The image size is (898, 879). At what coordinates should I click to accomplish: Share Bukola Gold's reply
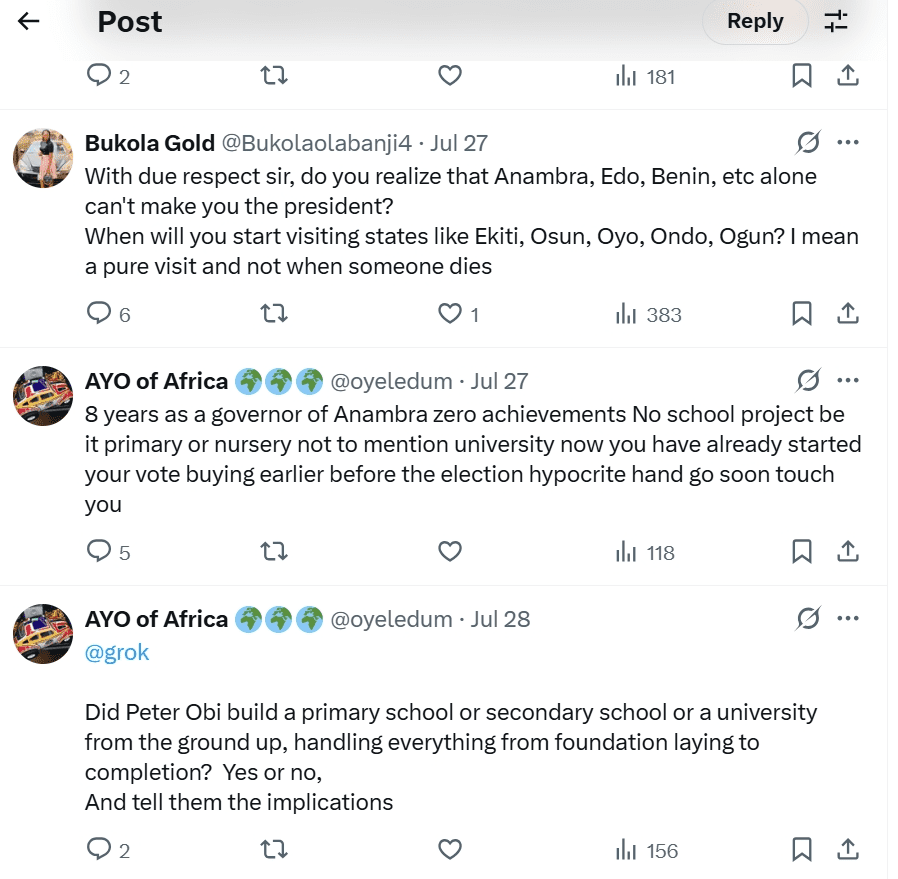click(x=848, y=314)
